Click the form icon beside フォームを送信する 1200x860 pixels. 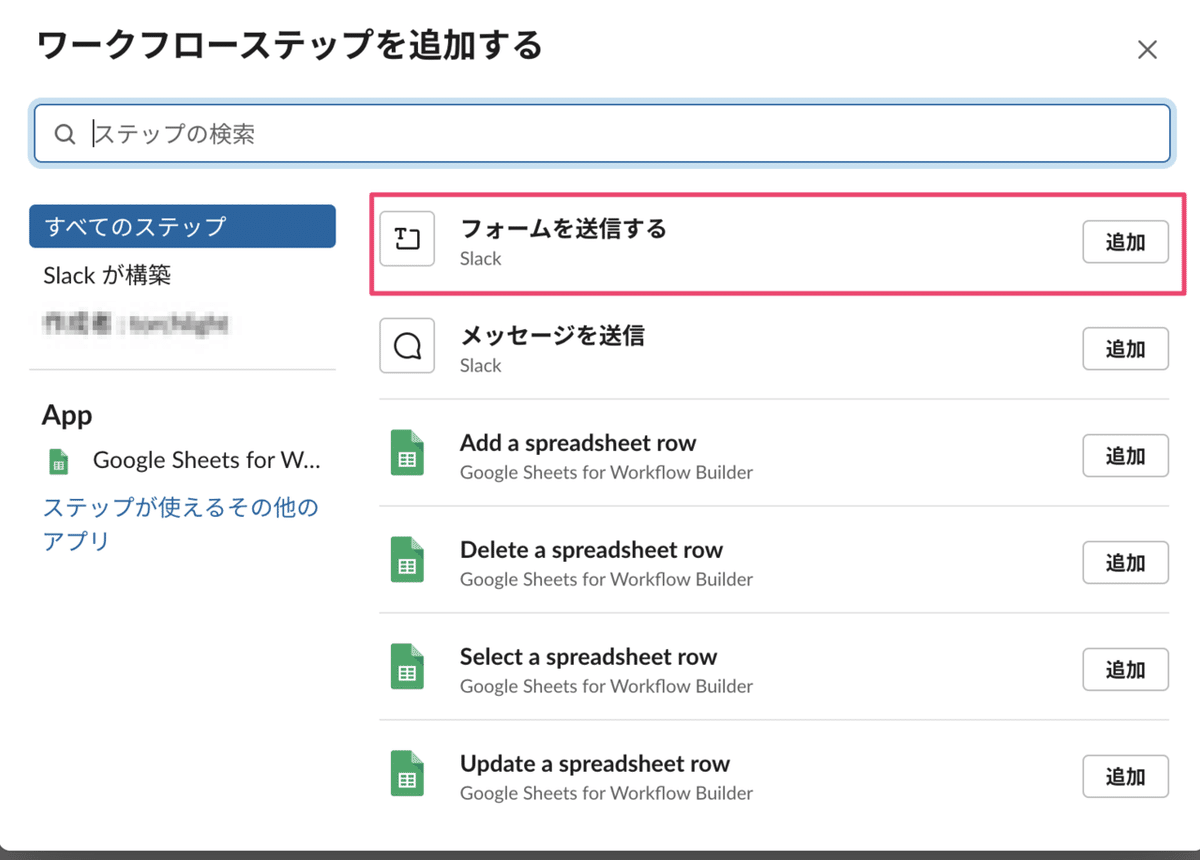click(x=407, y=239)
